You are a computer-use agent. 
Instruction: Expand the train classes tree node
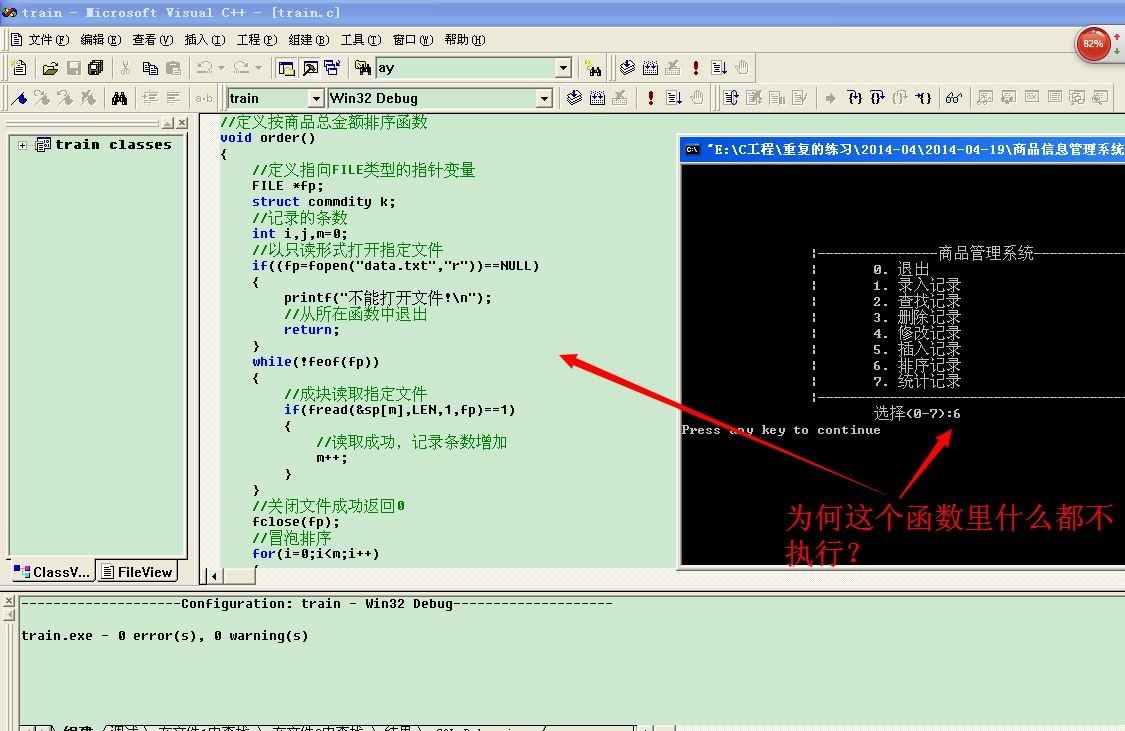(x=23, y=145)
